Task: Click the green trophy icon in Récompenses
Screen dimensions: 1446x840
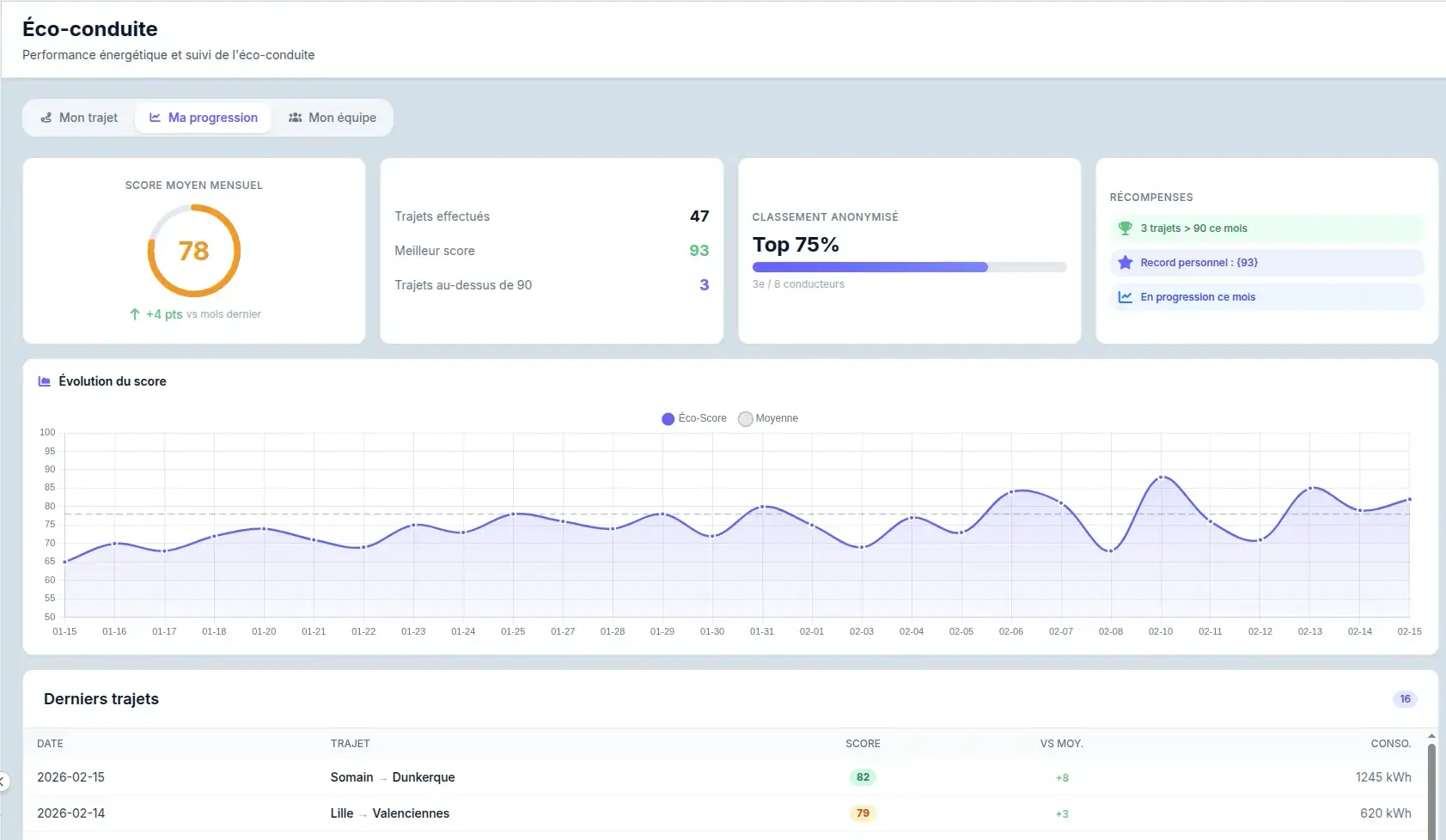Action: 1125,228
